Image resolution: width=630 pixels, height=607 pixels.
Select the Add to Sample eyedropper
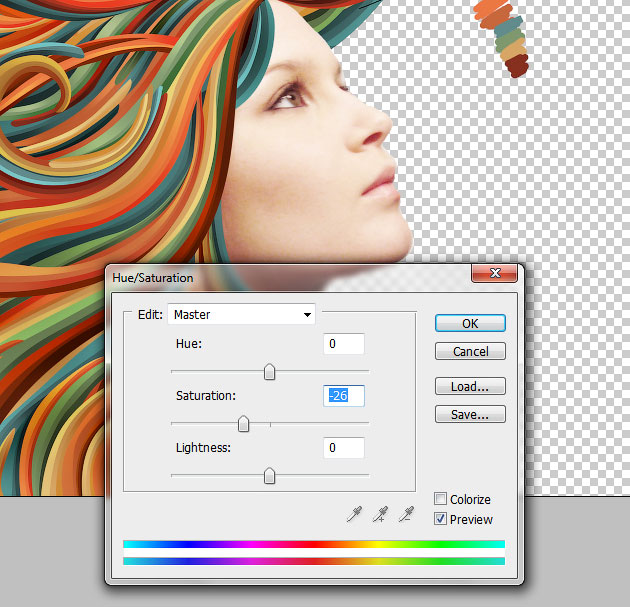380,514
